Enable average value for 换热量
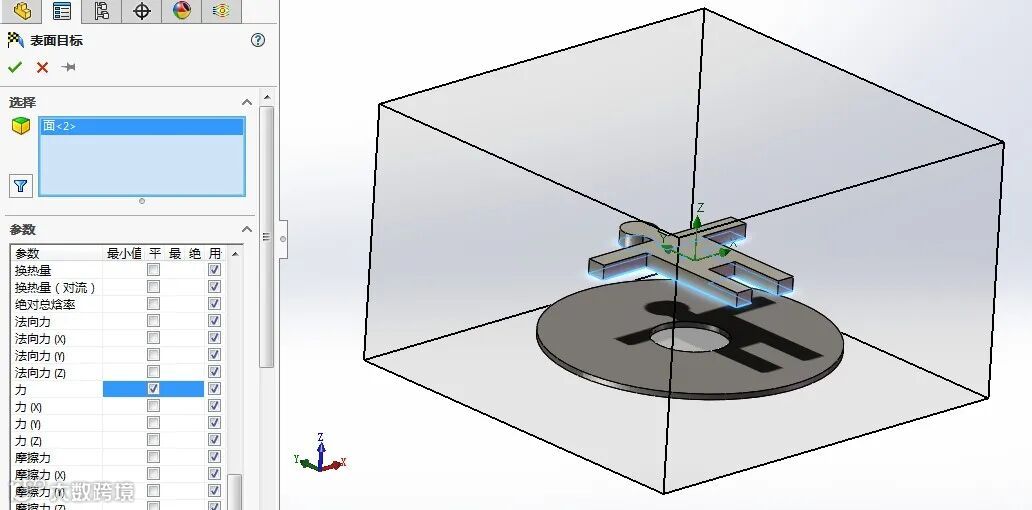This screenshot has width=1032, height=510. point(153,270)
